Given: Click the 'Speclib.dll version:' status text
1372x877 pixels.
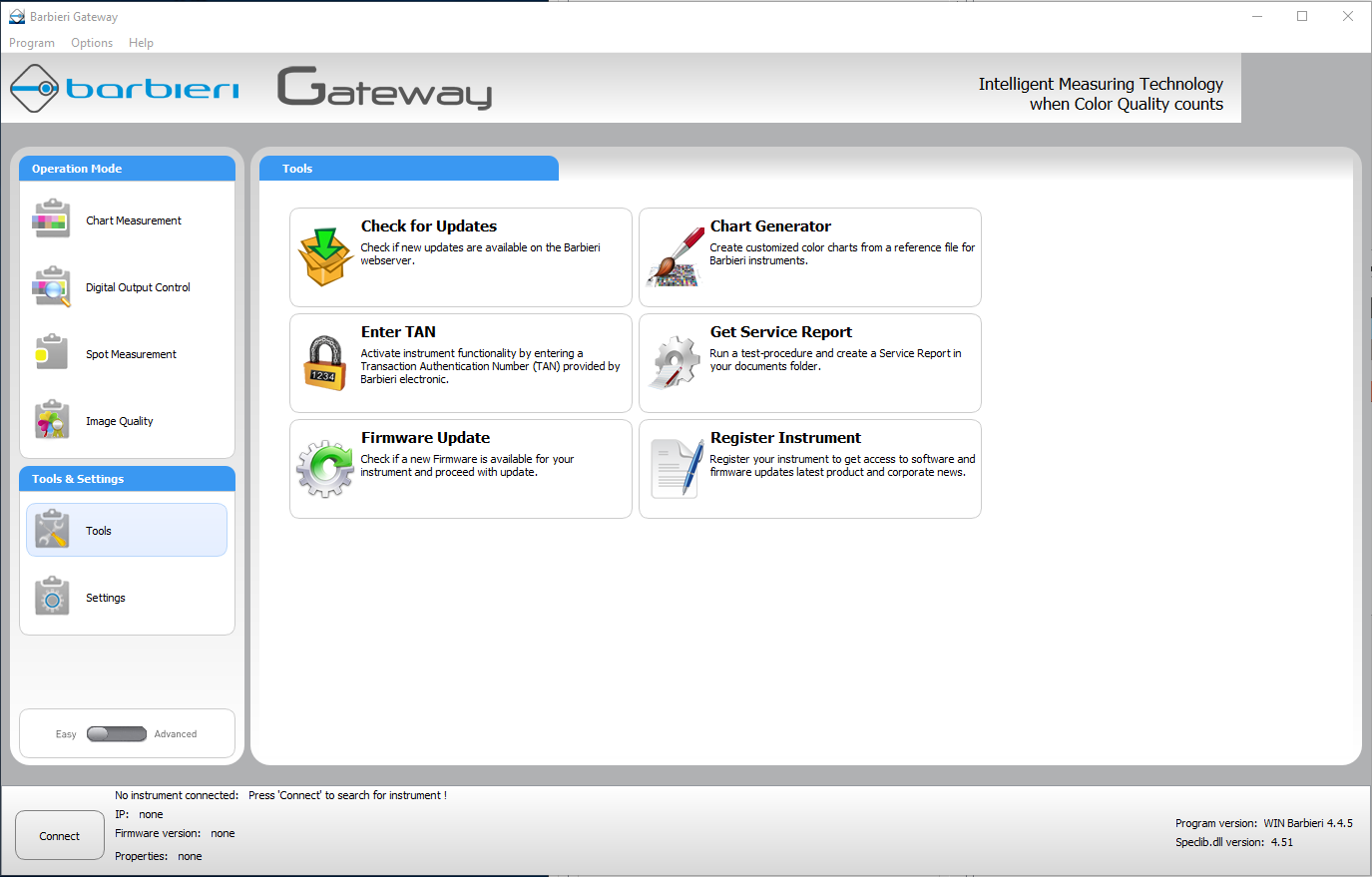Looking at the screenshot, I should (x=1220, y=842).
